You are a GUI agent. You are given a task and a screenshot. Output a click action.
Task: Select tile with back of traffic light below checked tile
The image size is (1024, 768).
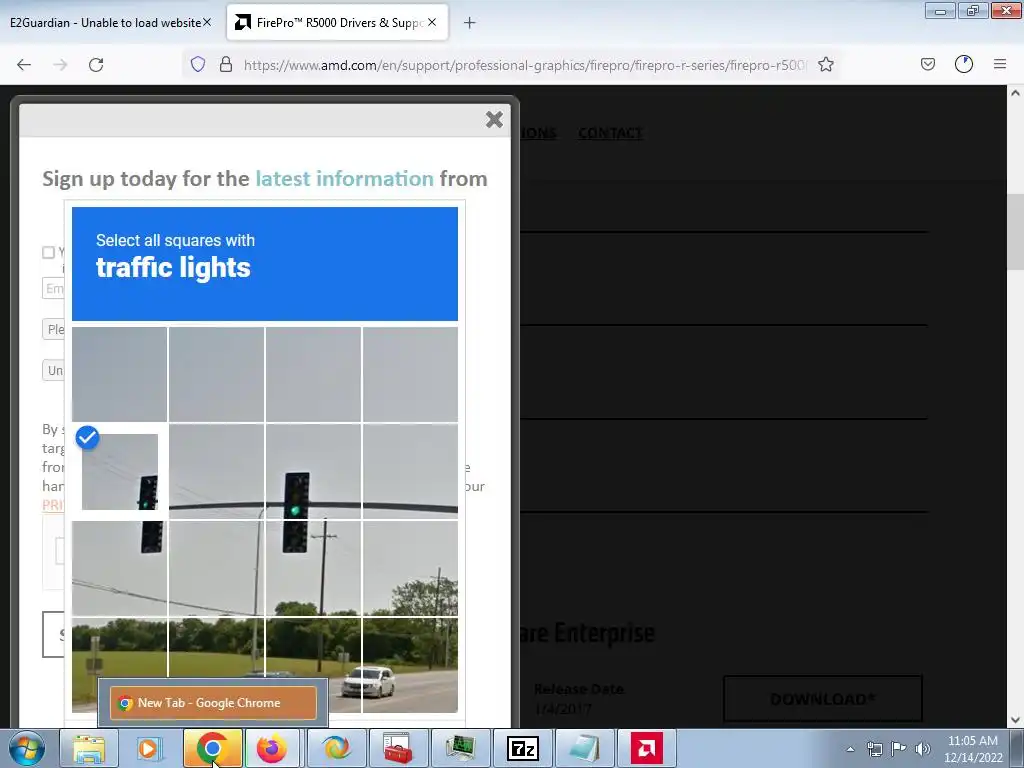(x=120, y=568)
